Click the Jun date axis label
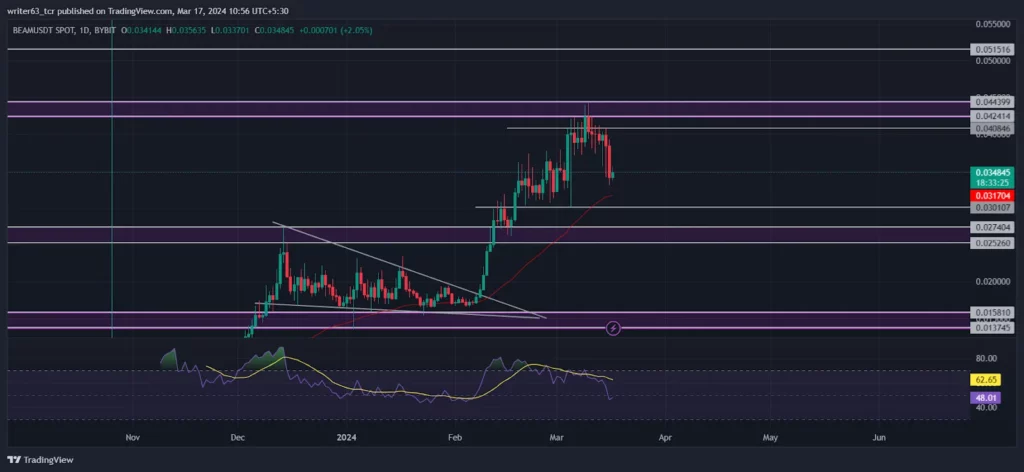The height and width of the screenshot is (472, 1024). click(879, 437)
